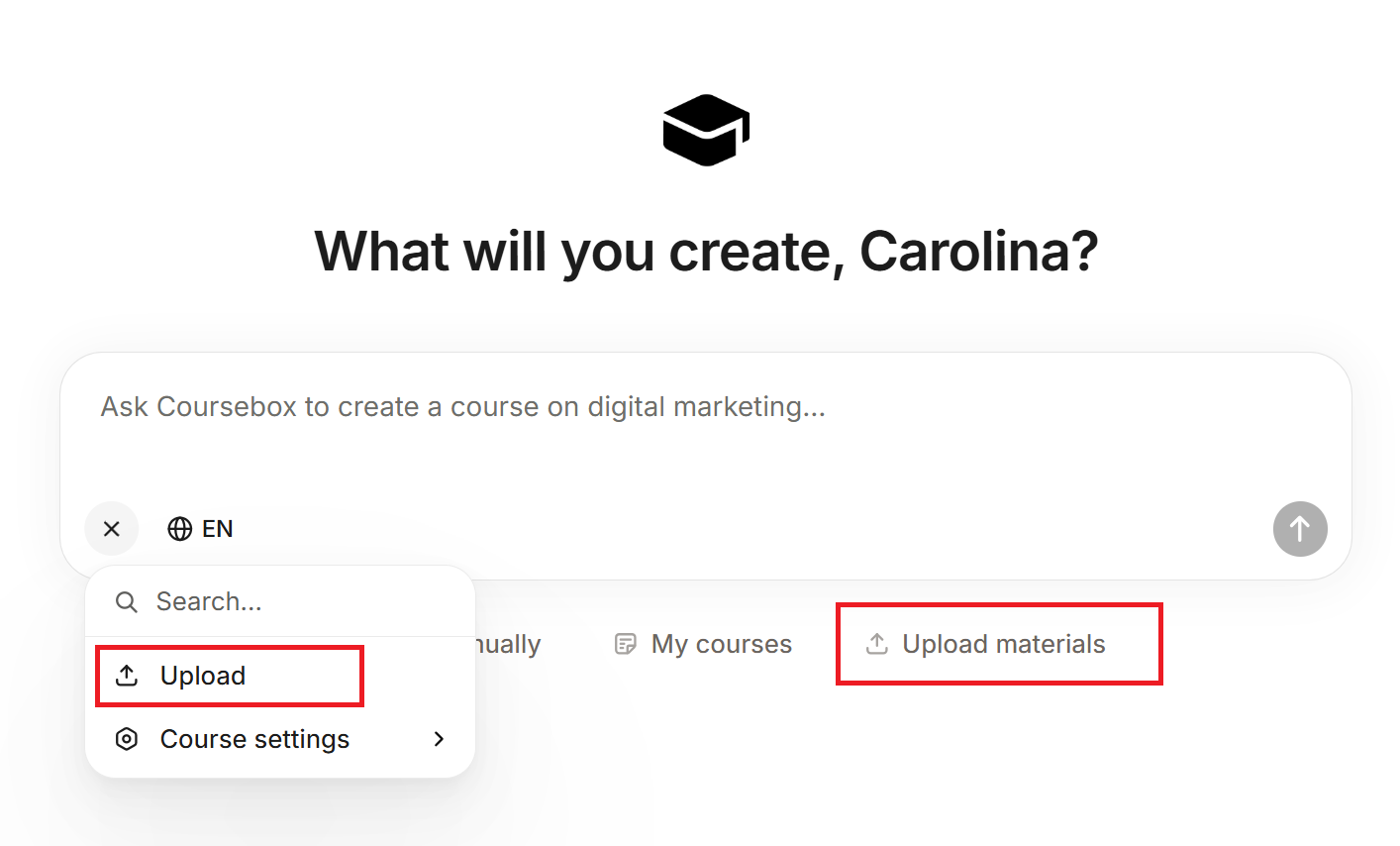Click the My courses list icon
The height and width of the screenshot is (846, 1400).
[x=626, y=644]
